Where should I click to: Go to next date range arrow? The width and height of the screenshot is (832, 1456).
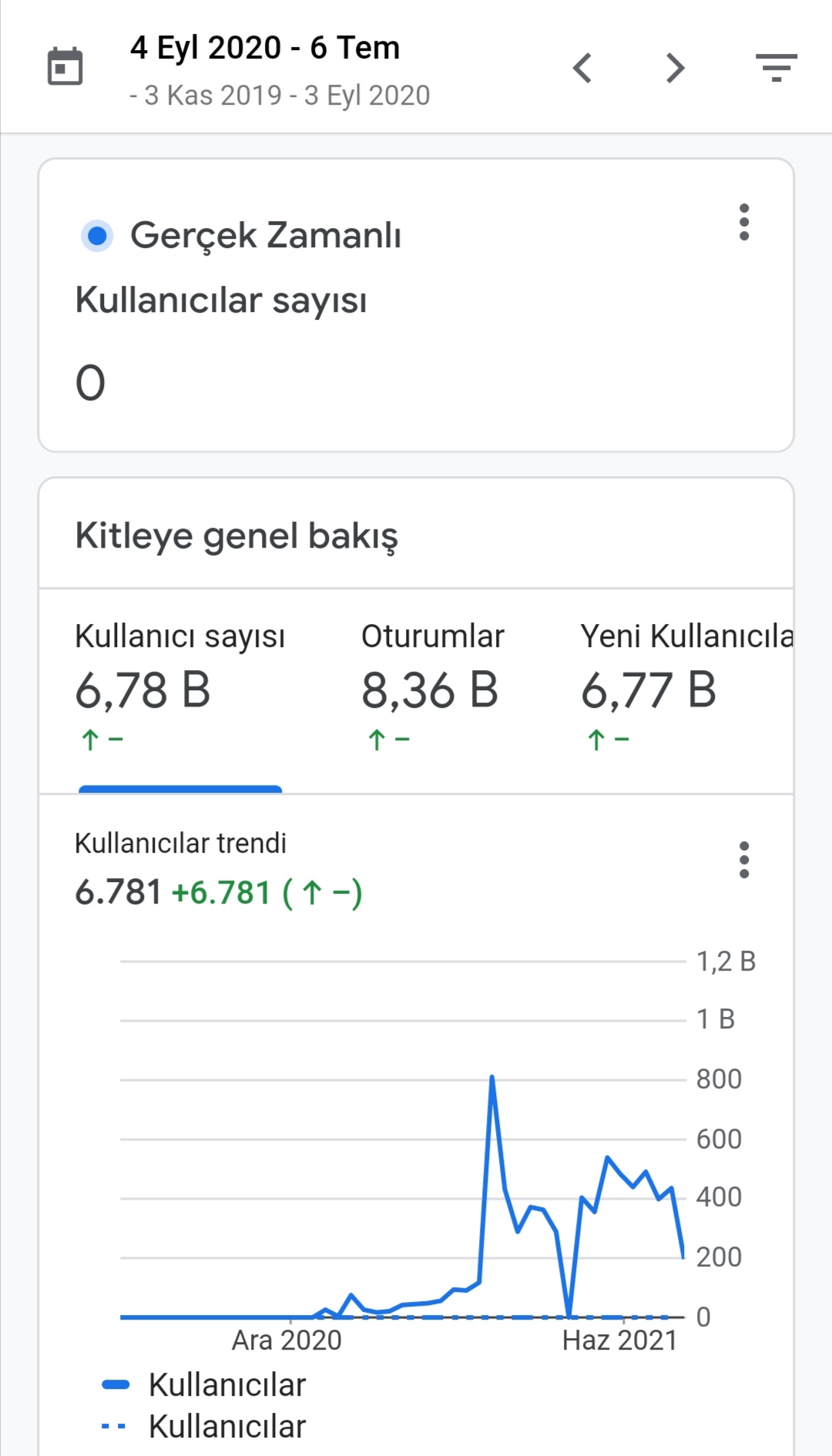tap(676, 68)
